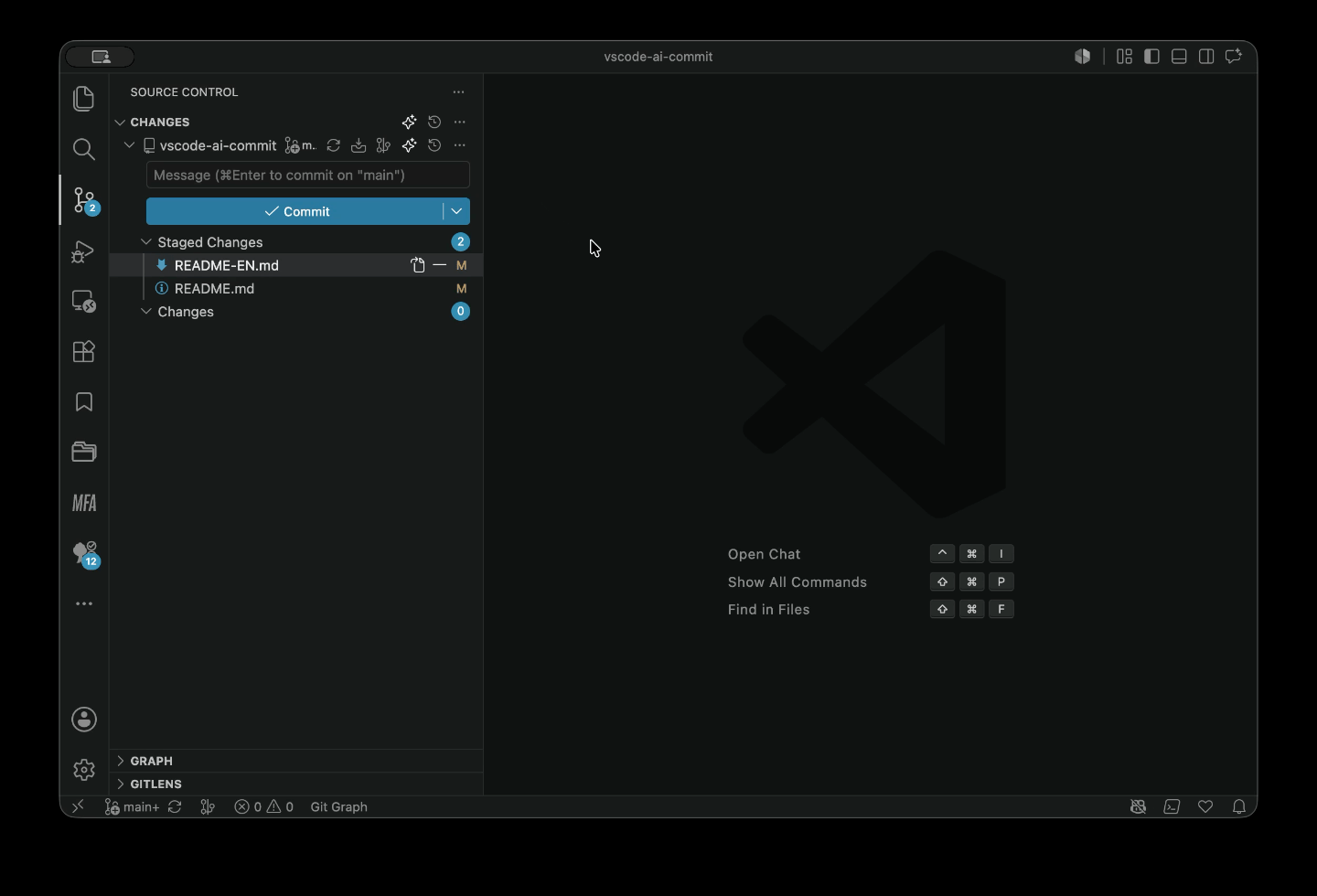Viewport: 1317px width, 896px height.
Task: Click the remote window indicator in title bar
Action: (x=101, y=57)
